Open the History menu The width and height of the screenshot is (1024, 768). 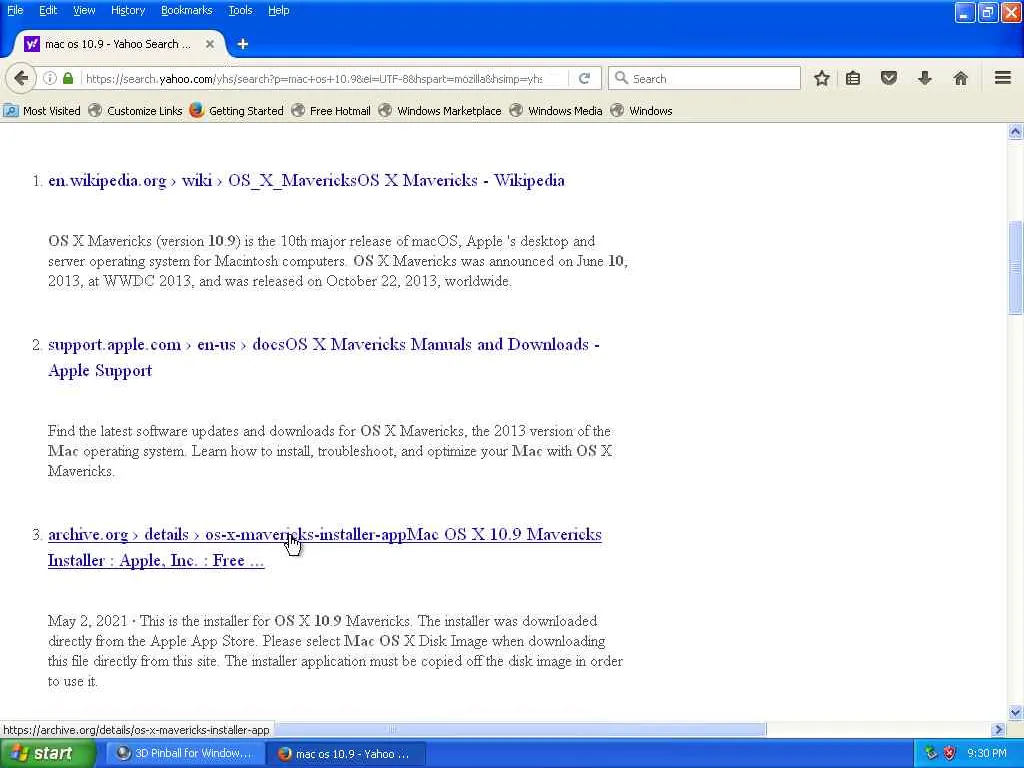point(128,10)
